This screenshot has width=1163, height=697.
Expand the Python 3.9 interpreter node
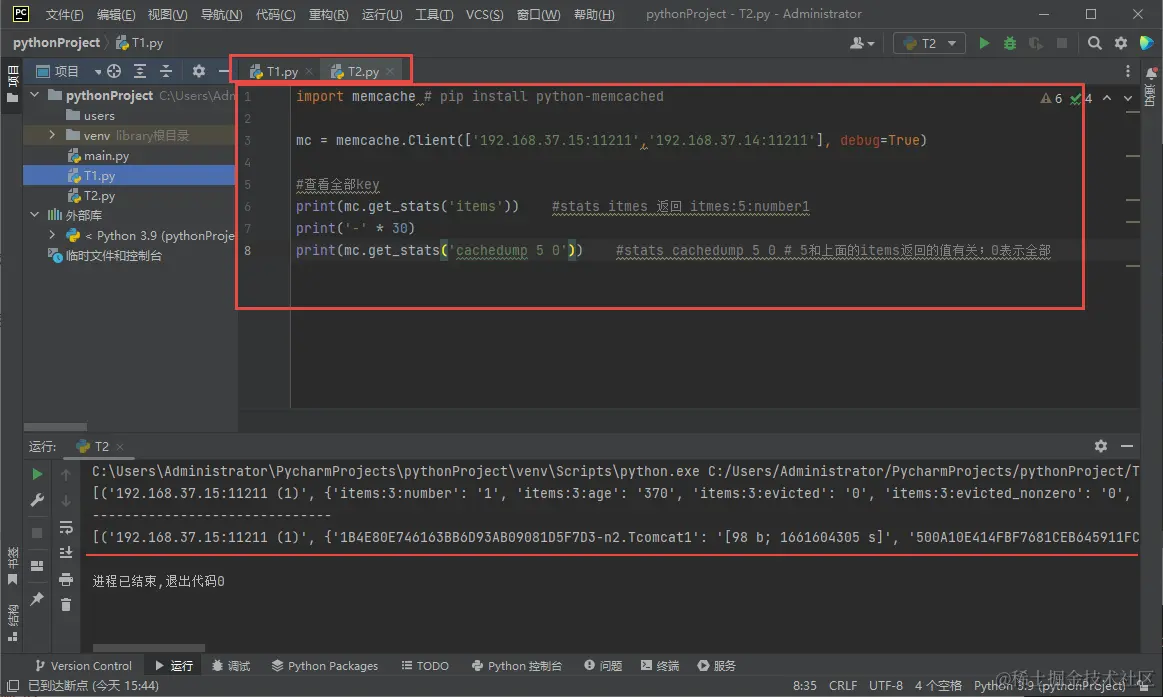(52, 235)
